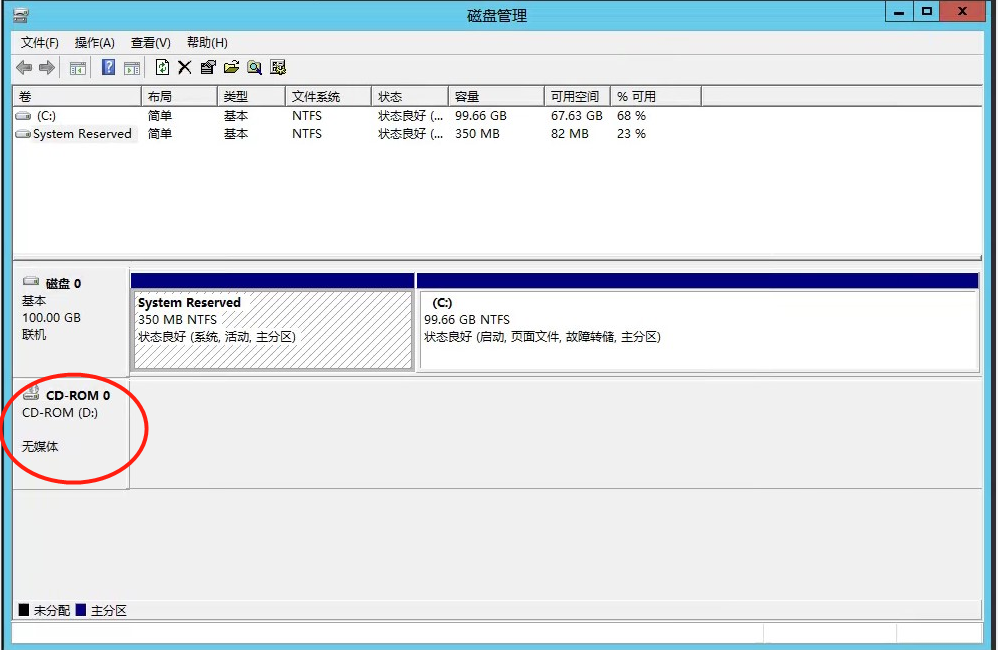Select the System Reserved volume name in list
998x650 pixels.
(83, 134)
